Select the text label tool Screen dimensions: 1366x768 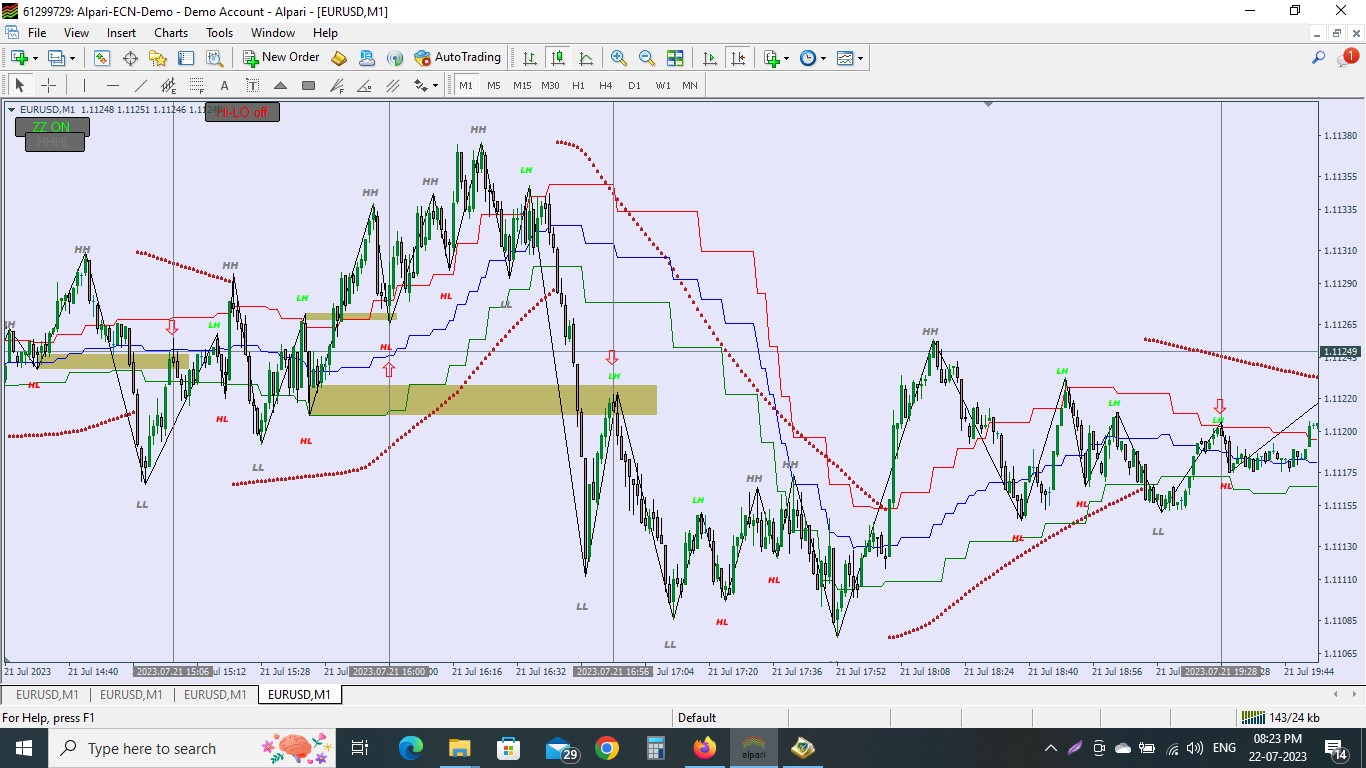tap(252, 86)
